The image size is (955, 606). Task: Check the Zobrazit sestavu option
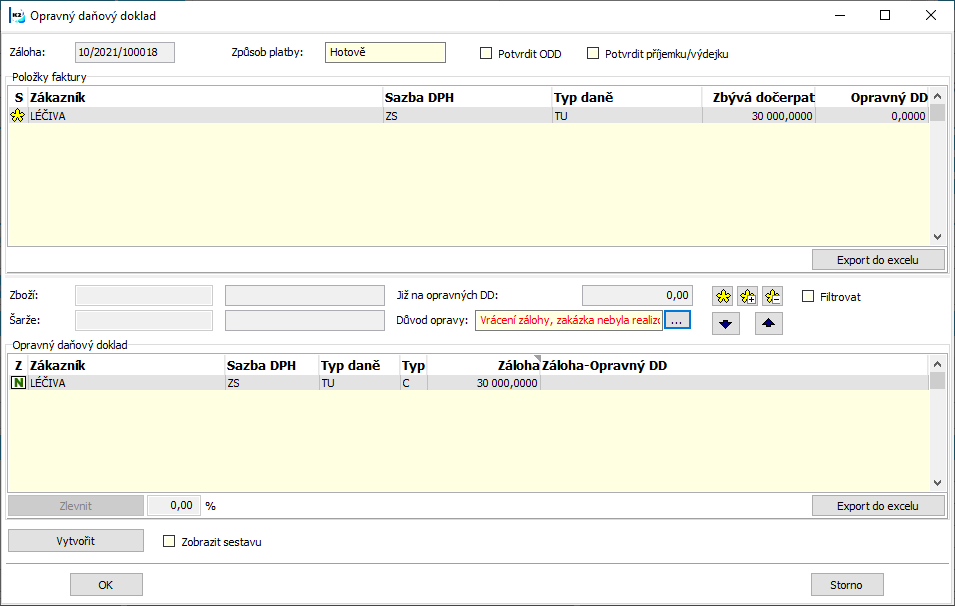pos(169,541)
